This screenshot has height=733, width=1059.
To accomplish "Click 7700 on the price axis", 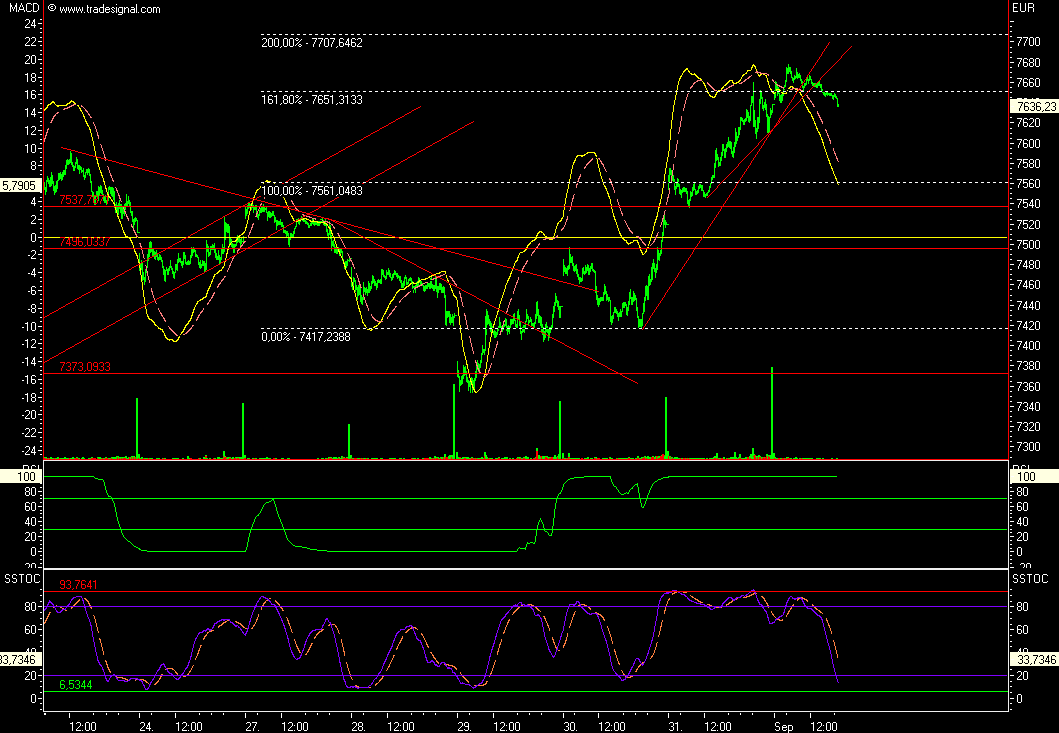I will (1028, 42).
